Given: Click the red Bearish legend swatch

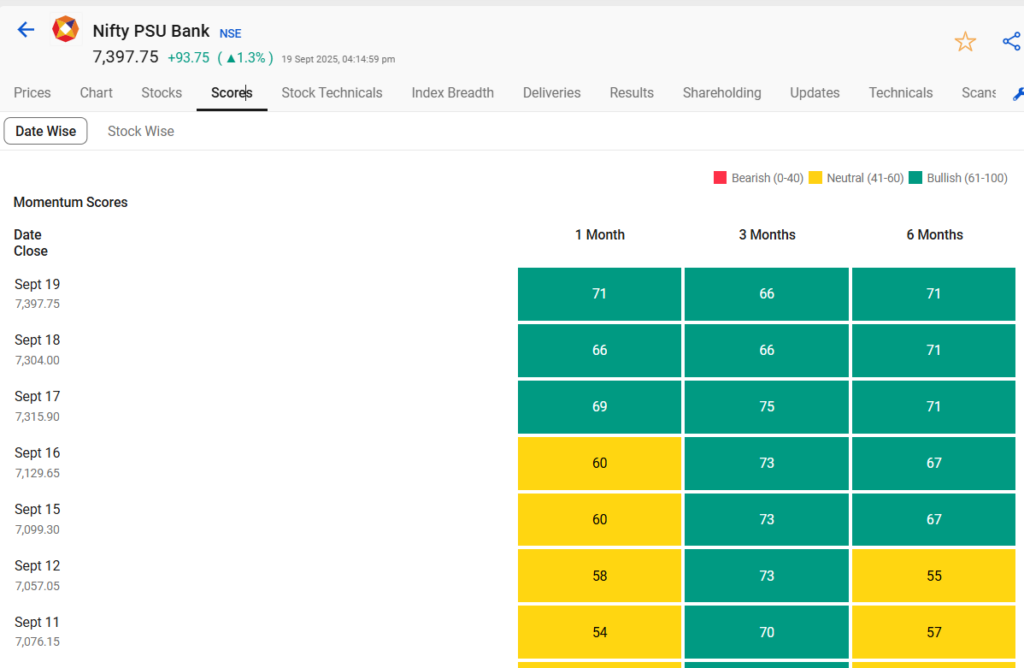Looking at the screenshot, I should 720,178.
